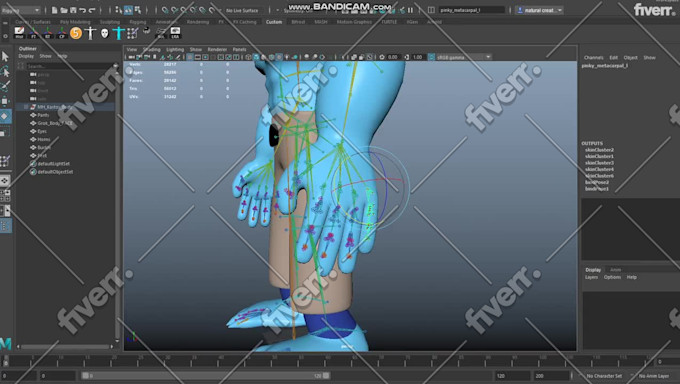Click the No Character Set button
Image resolution: width=680 pixels, height=384 pixels.
(605, 376)
